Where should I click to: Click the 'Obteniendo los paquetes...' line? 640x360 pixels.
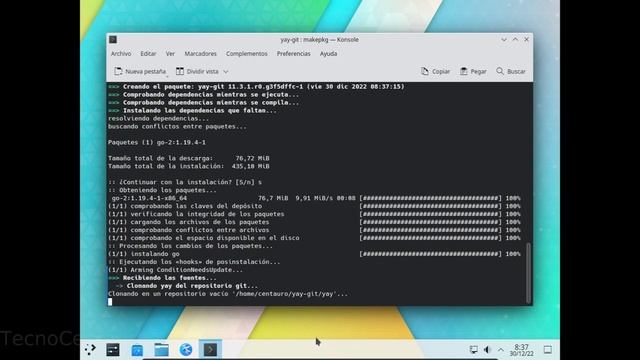coord(162,190)
